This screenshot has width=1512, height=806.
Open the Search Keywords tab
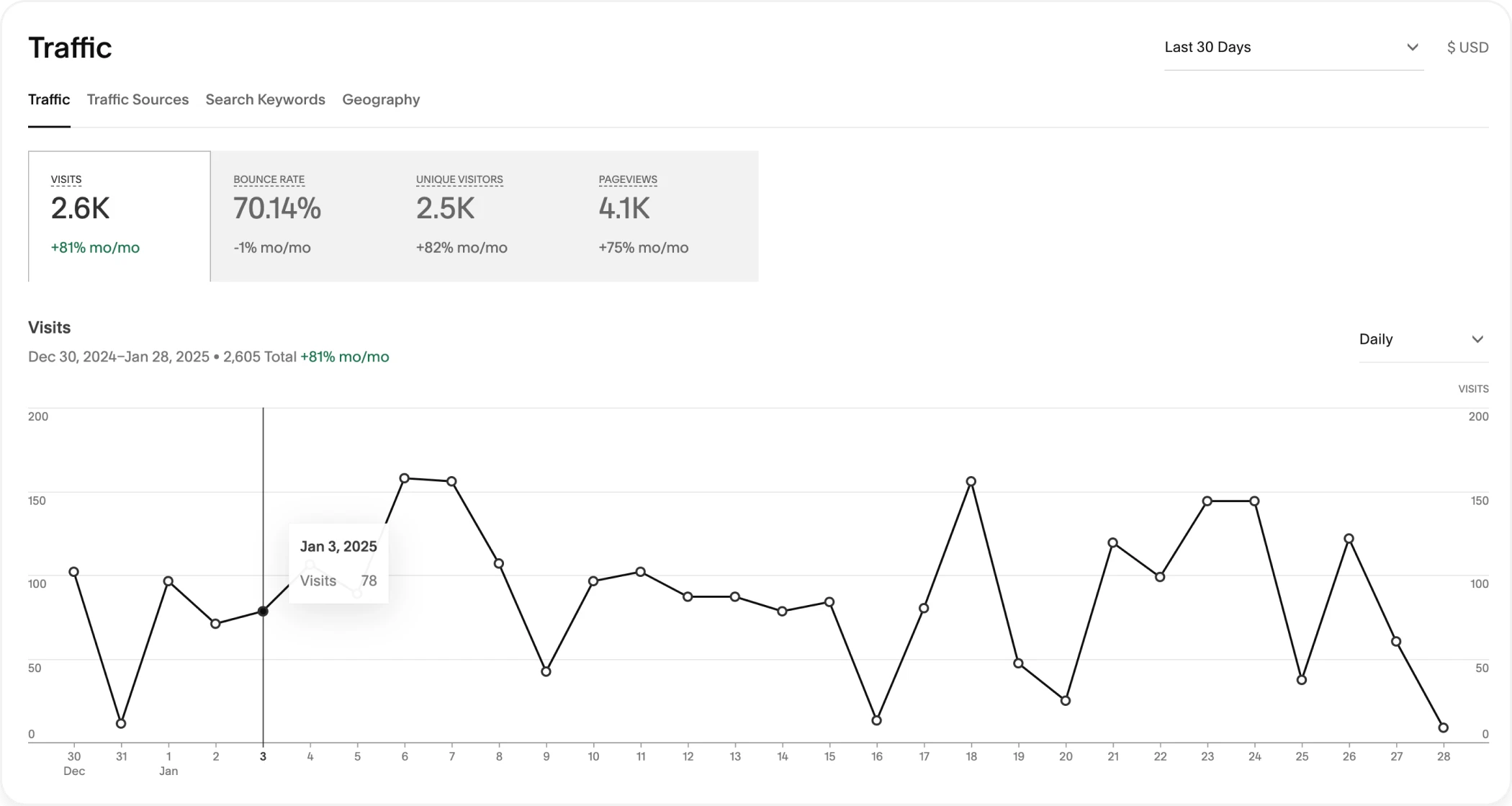265,99
